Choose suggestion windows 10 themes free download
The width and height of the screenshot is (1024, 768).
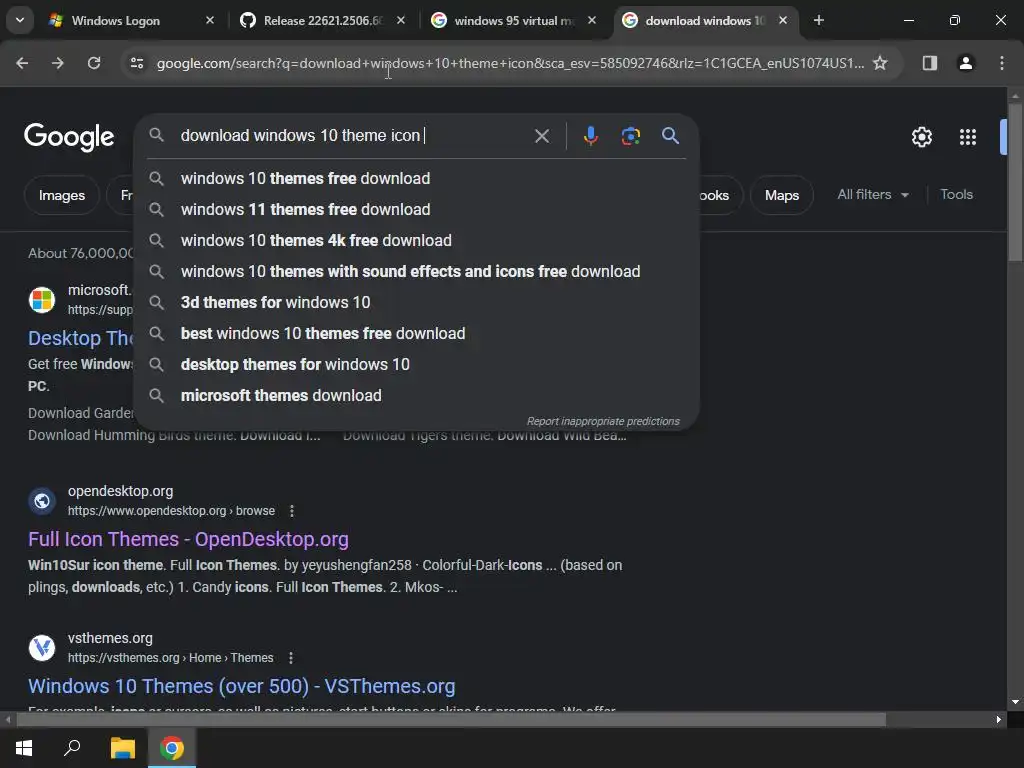click(x=417, y=178)
